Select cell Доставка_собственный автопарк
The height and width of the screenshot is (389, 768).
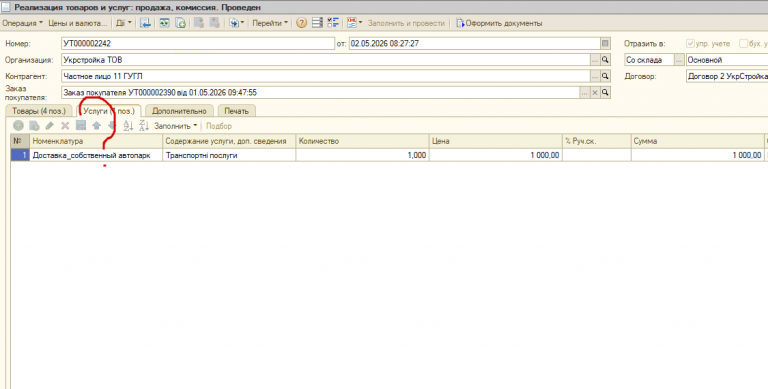coord(96,155)
